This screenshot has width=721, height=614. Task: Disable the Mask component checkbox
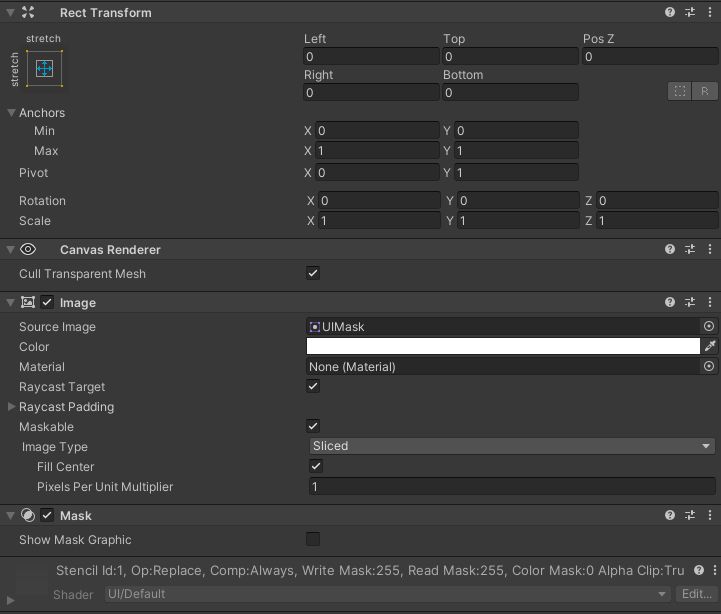[47, 515]
